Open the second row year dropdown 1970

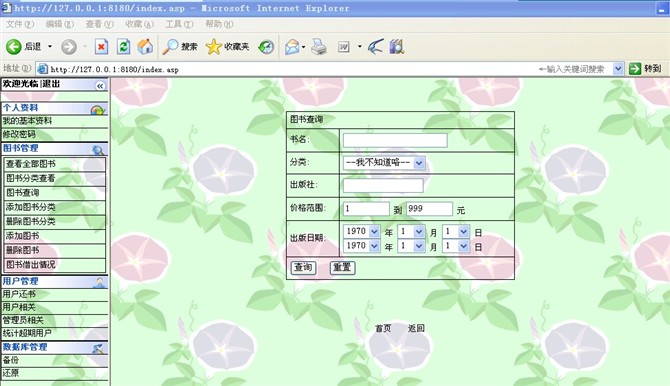[x=361, y=246]
